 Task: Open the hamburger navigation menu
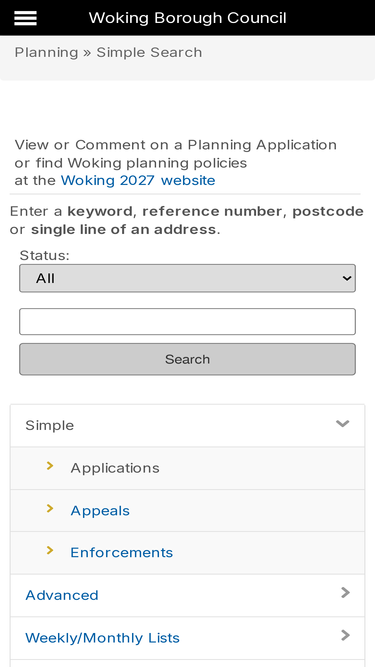25,18
